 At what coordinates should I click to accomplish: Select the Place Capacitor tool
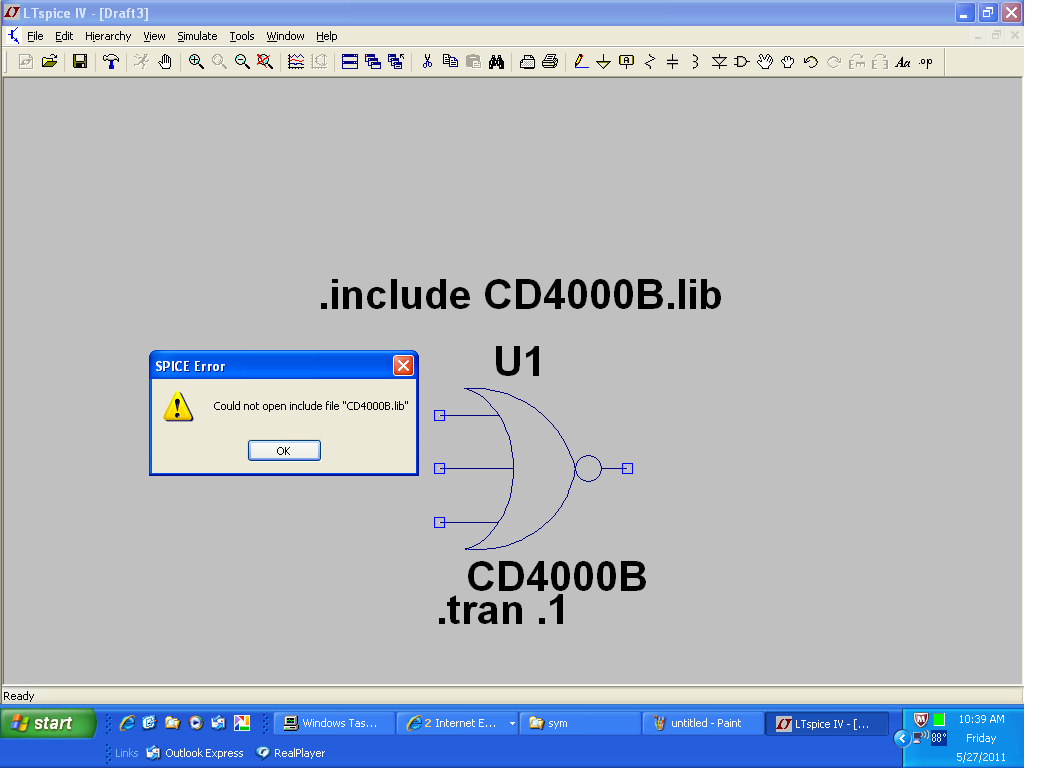click(x=673, y=62)
